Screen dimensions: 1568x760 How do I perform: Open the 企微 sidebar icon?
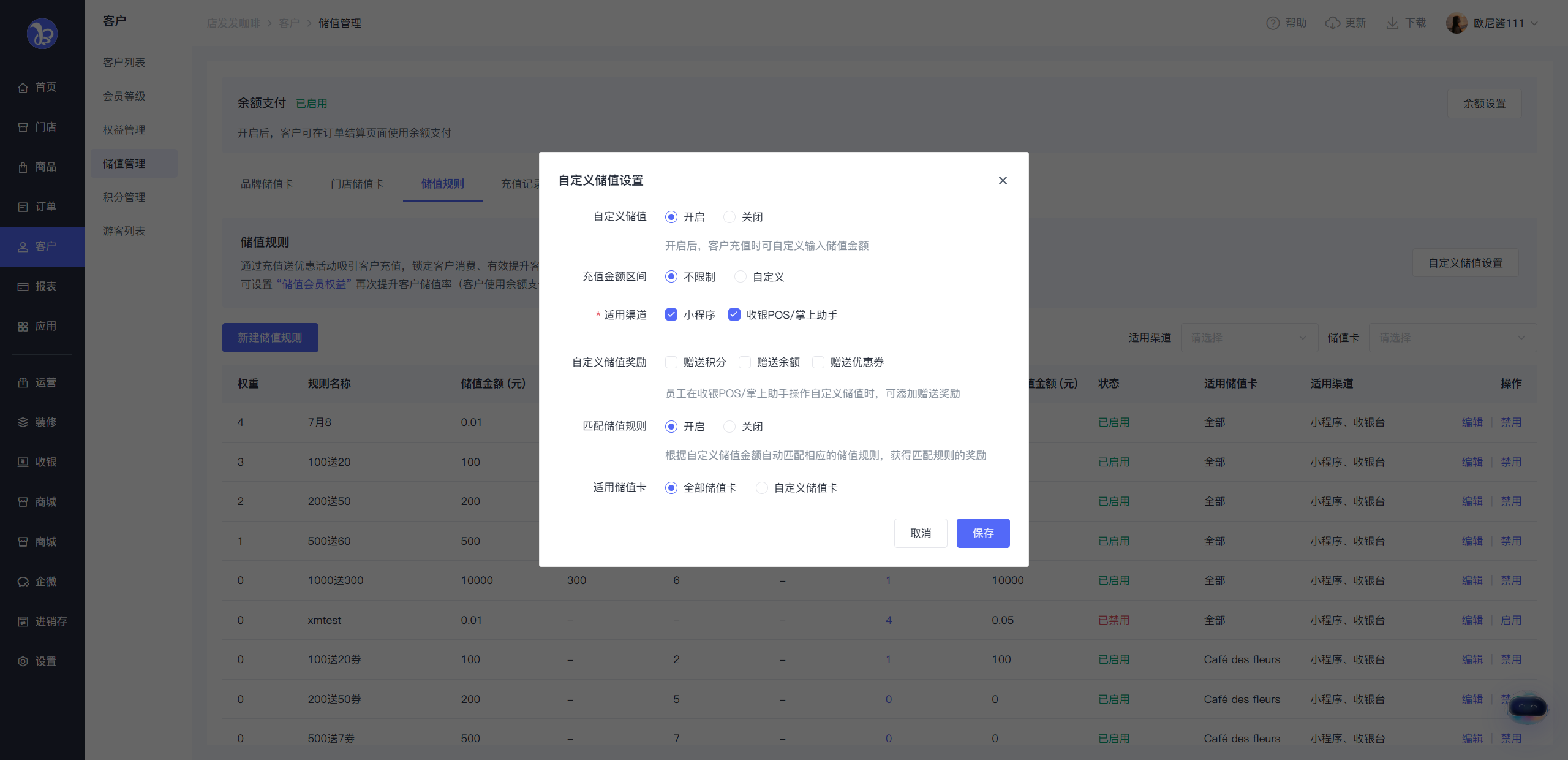pyautogui.click(x=23, y=582)
